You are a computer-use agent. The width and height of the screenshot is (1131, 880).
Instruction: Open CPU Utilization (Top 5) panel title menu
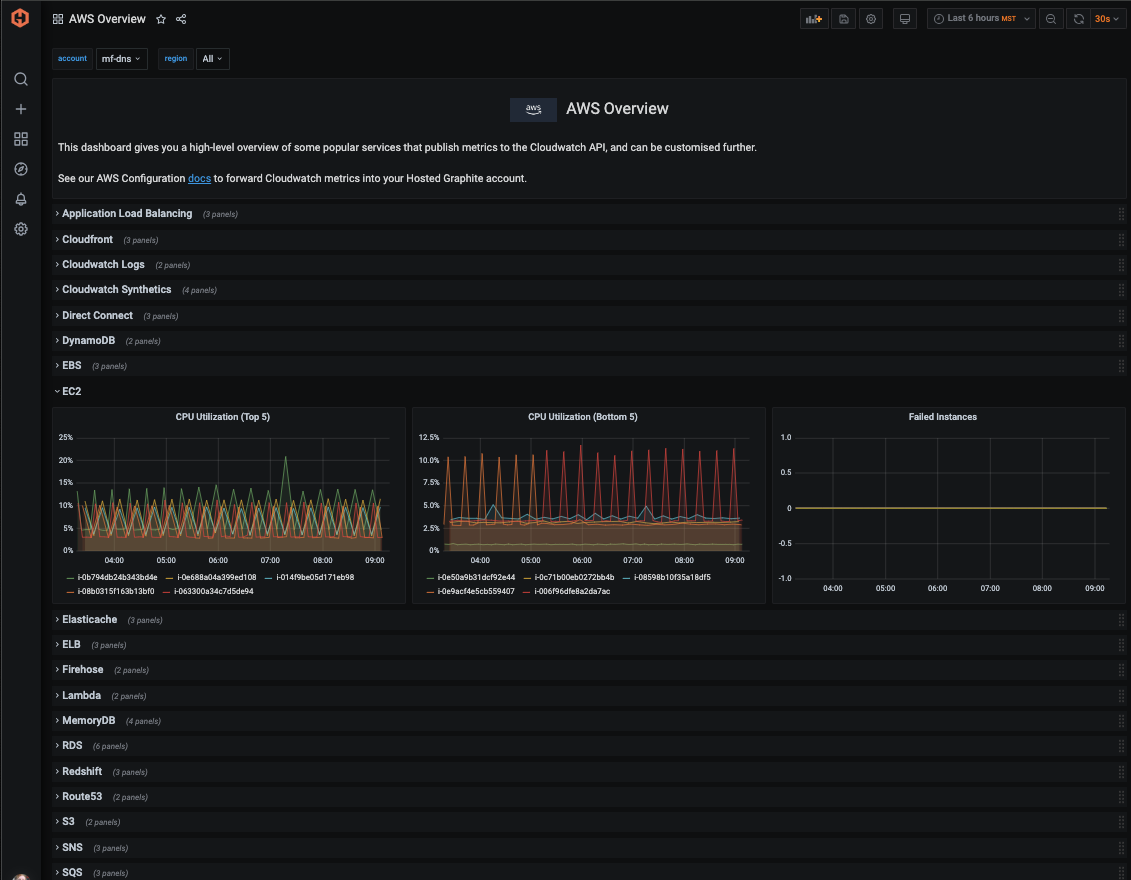point(222,417)
